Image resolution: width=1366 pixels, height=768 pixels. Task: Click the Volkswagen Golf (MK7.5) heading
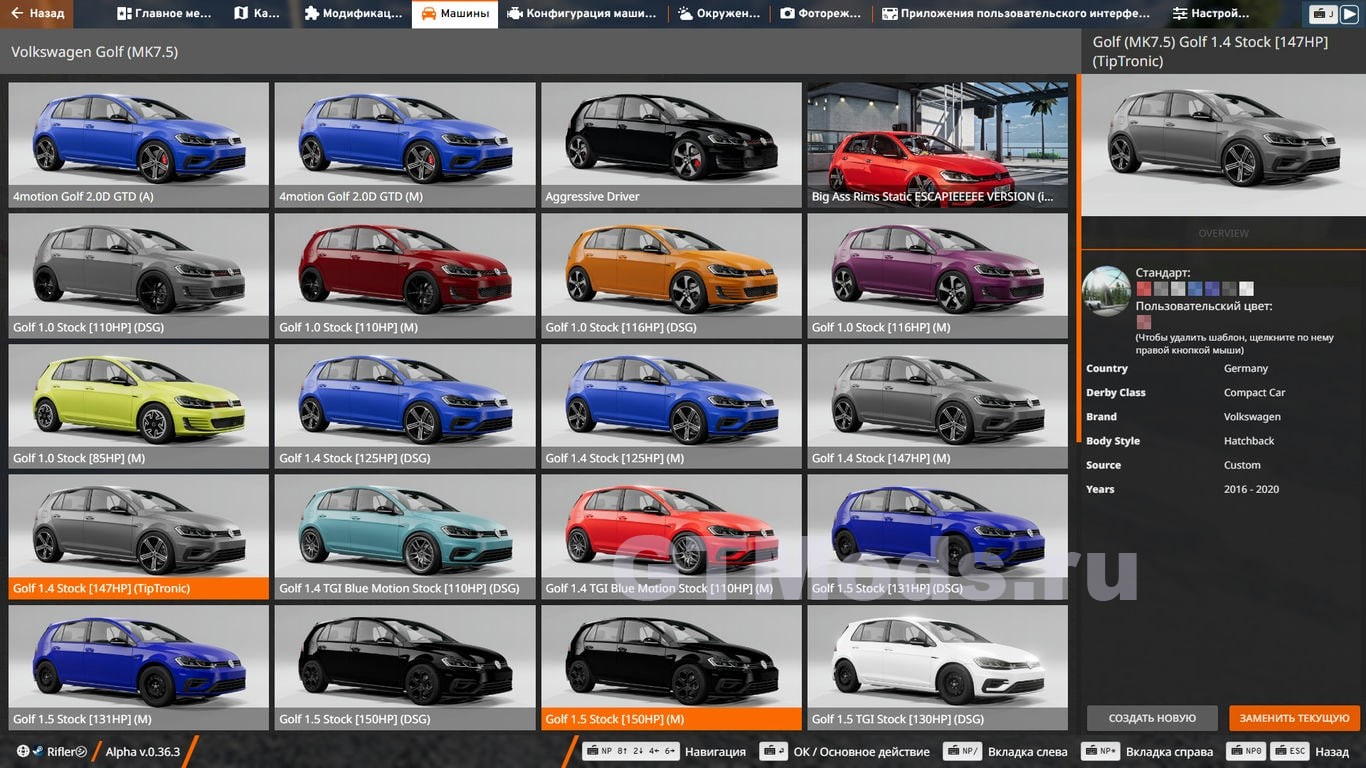[x=95, y=52]
